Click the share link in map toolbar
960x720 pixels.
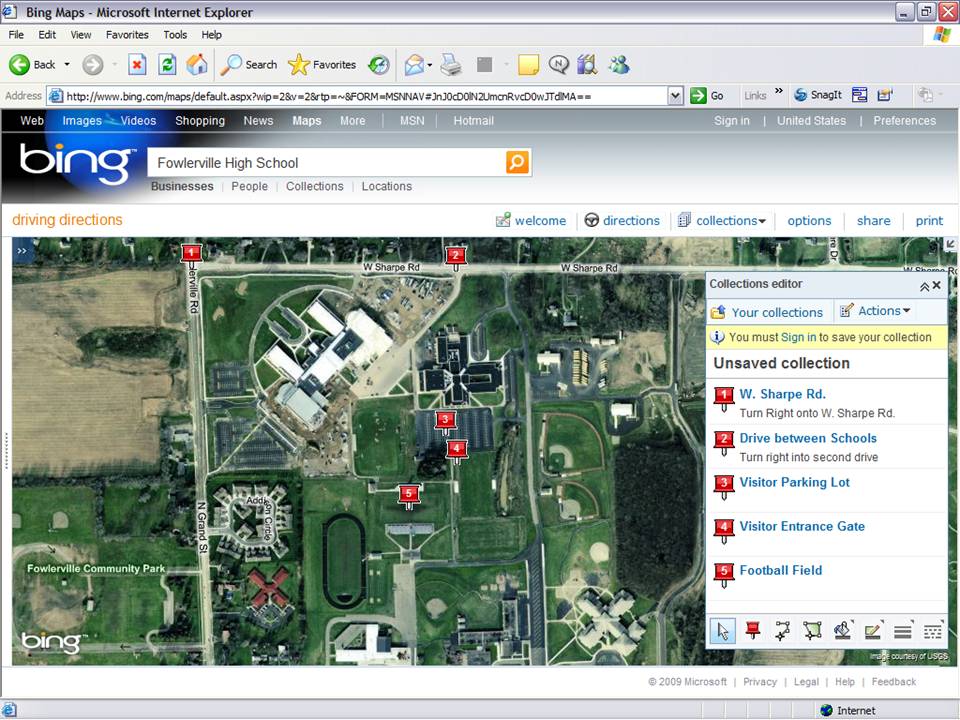(874, 220)
